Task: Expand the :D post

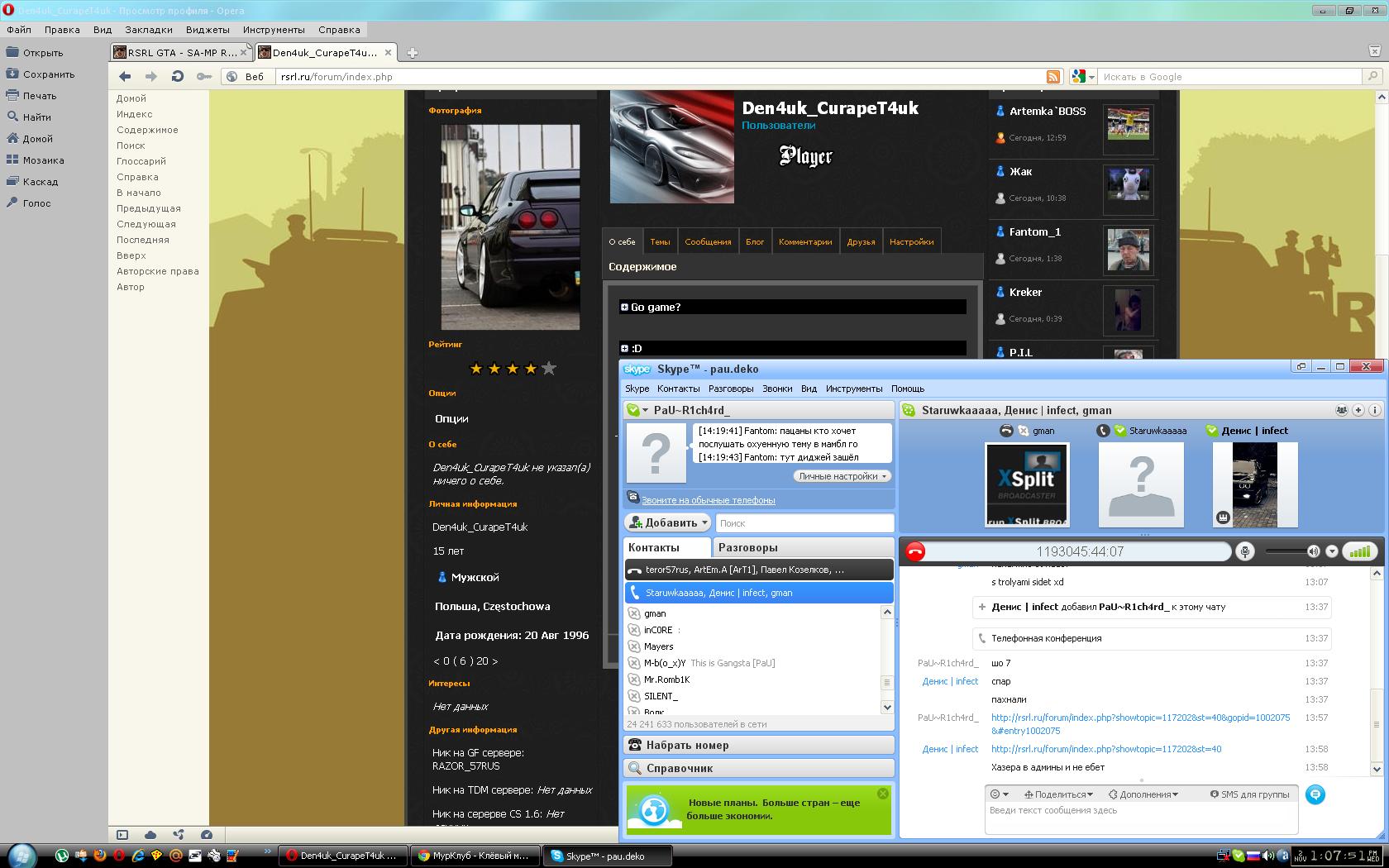Action: point(624,348)
